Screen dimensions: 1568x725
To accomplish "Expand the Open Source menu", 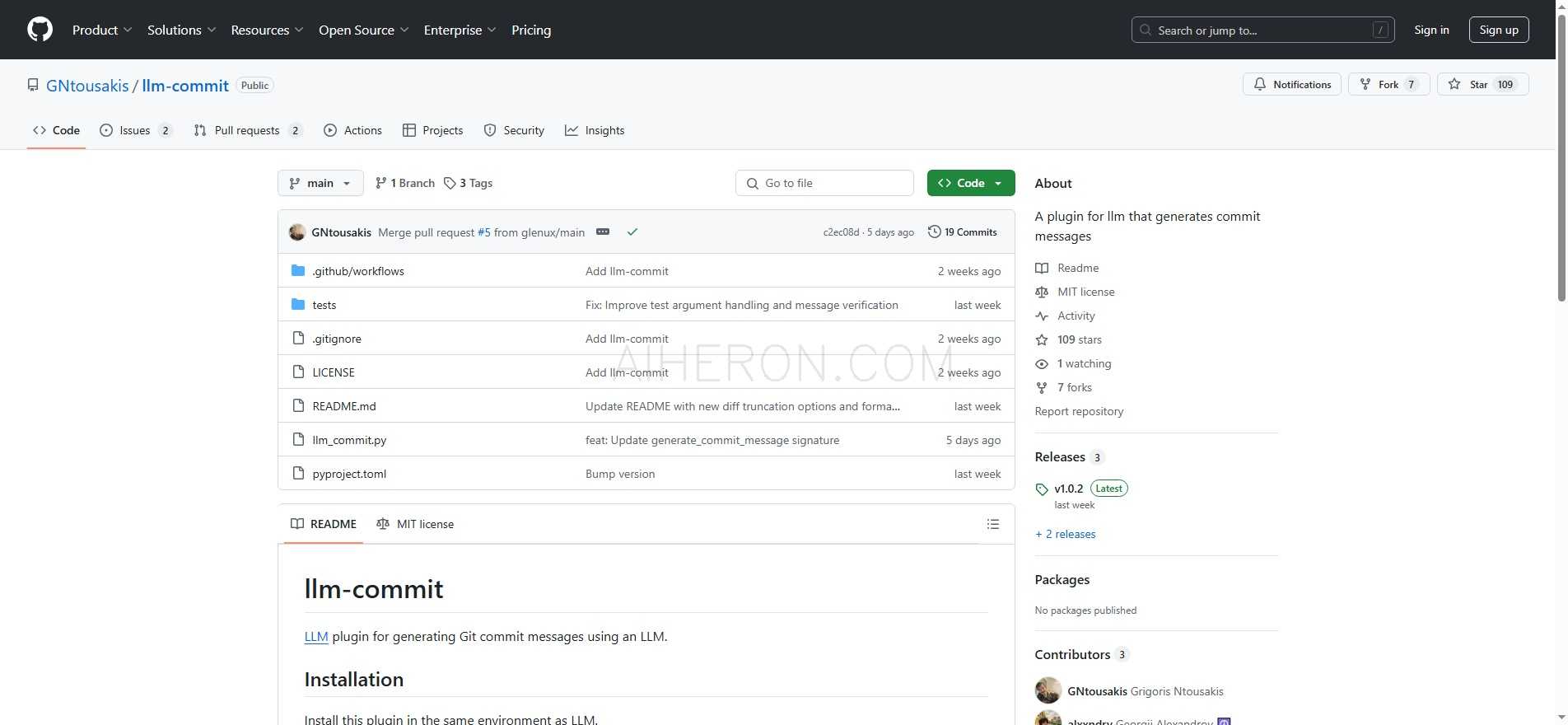I will coord(363,30).
